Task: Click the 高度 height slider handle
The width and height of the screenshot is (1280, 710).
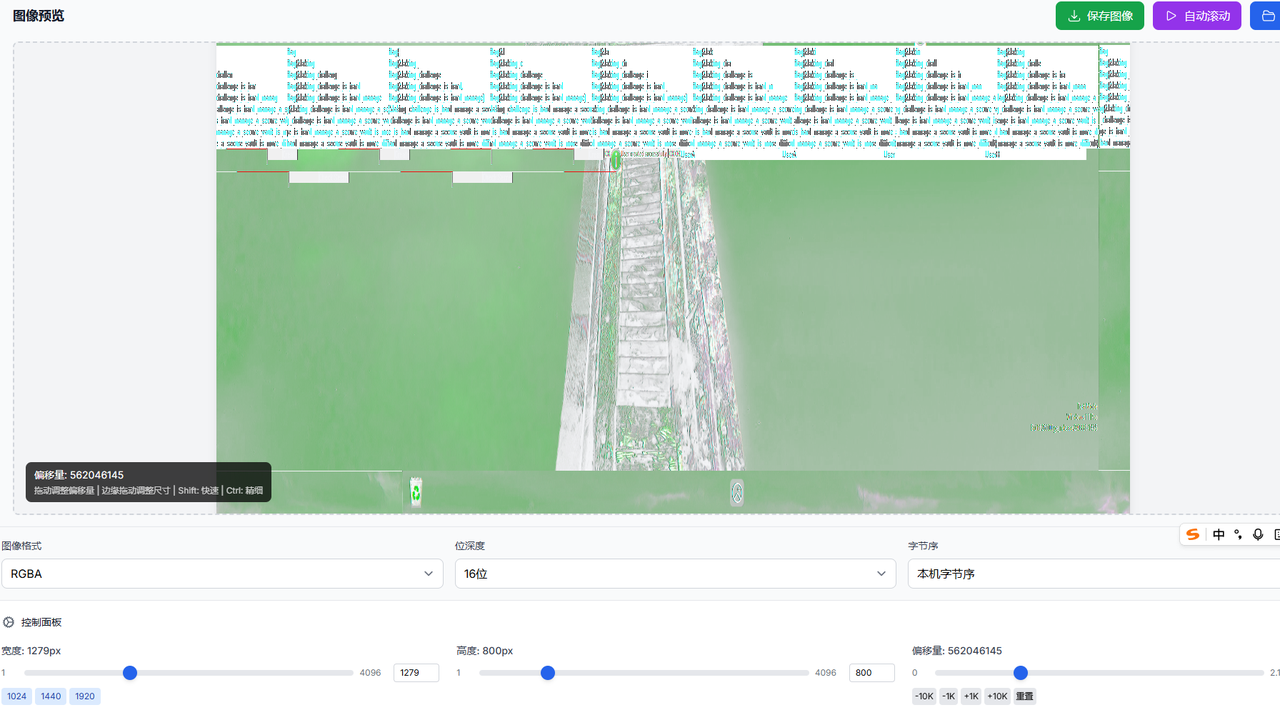Action: pyautogui.click(x=548, y=673)
